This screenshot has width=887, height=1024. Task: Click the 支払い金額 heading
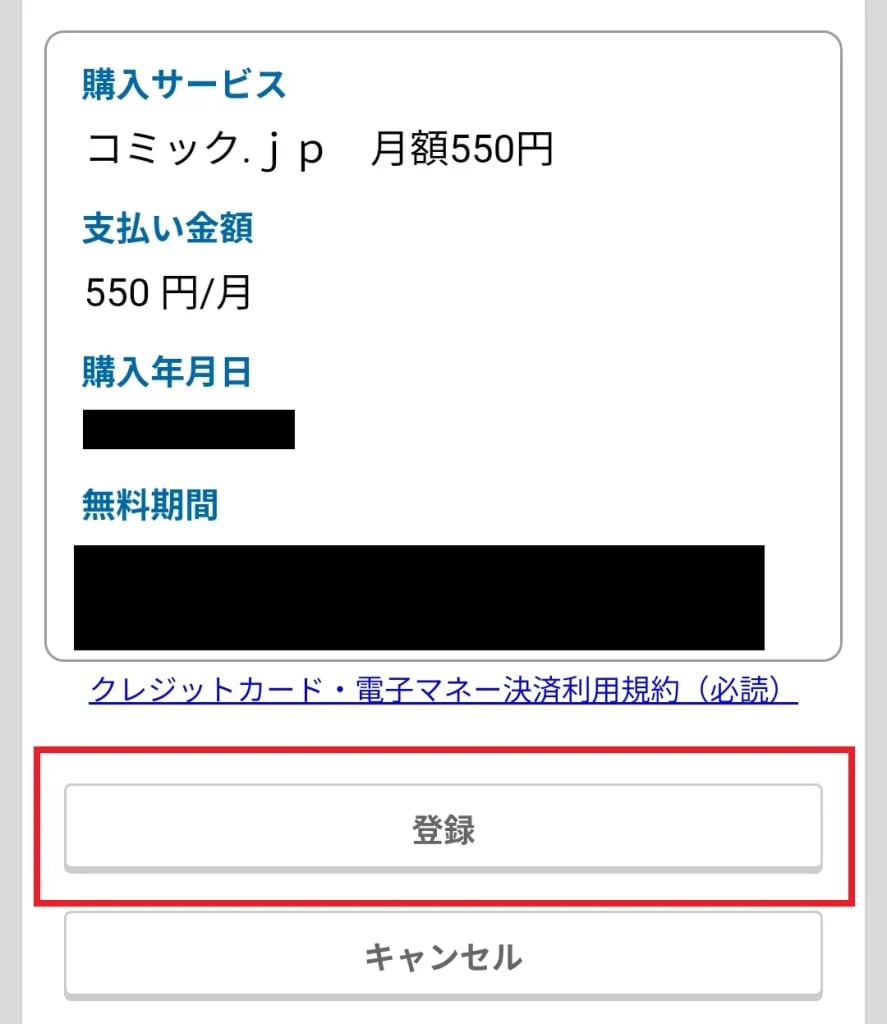(x=167, y=228)
